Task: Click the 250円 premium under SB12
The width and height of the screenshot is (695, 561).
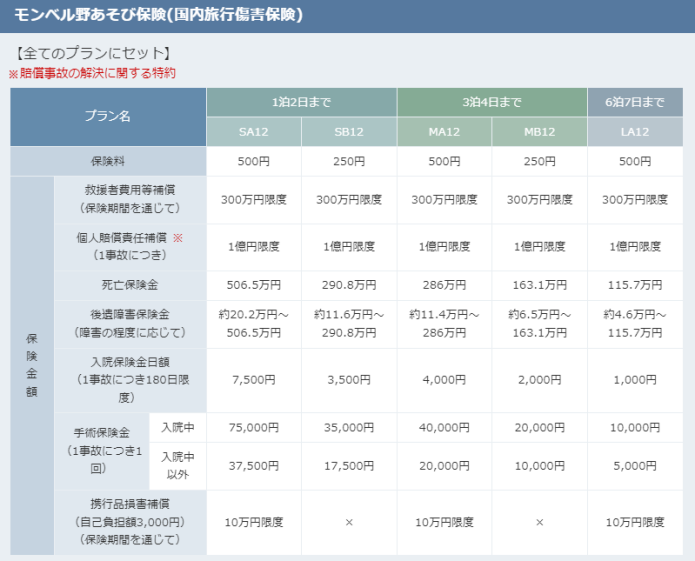Action: coord(349,161)
